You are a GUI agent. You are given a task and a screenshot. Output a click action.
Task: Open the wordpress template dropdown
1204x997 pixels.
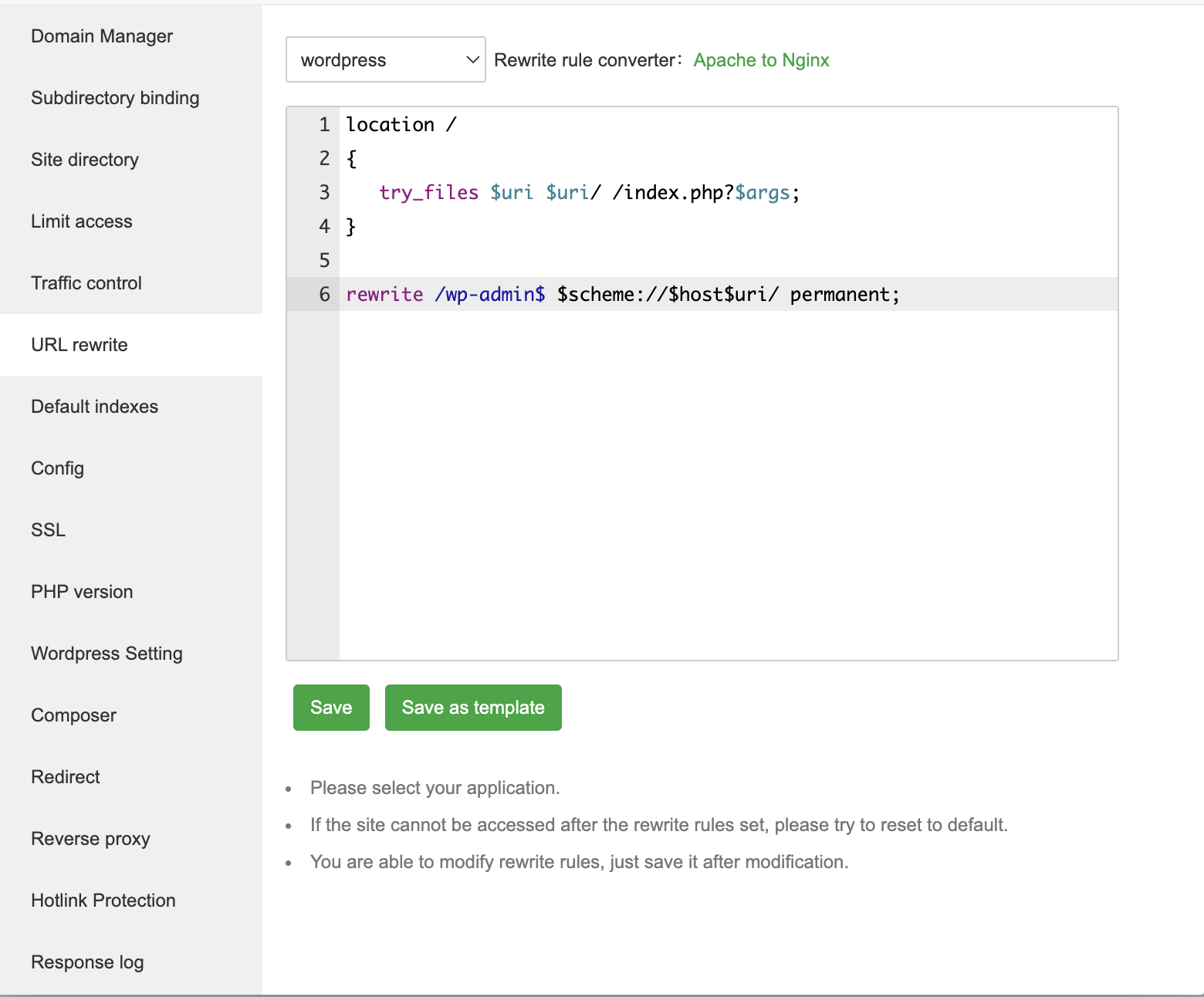[x=385, y=60]
